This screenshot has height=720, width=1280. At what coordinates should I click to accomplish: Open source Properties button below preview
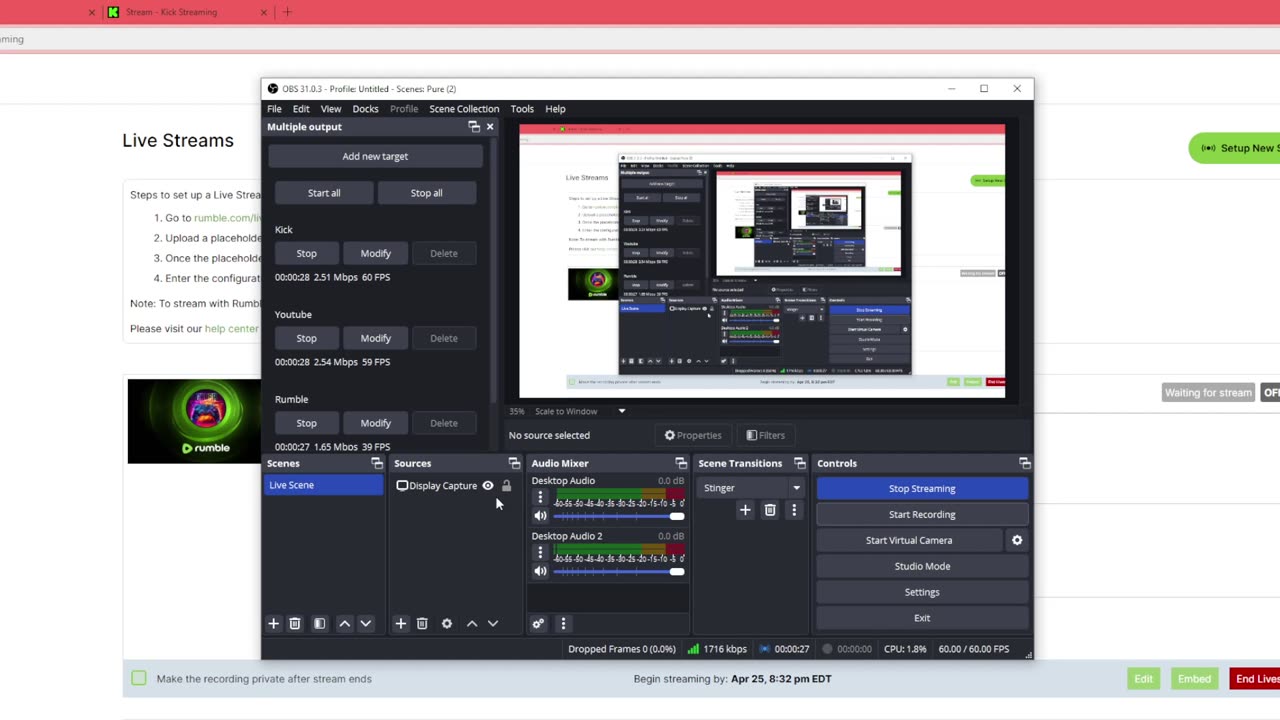point(693,435)
